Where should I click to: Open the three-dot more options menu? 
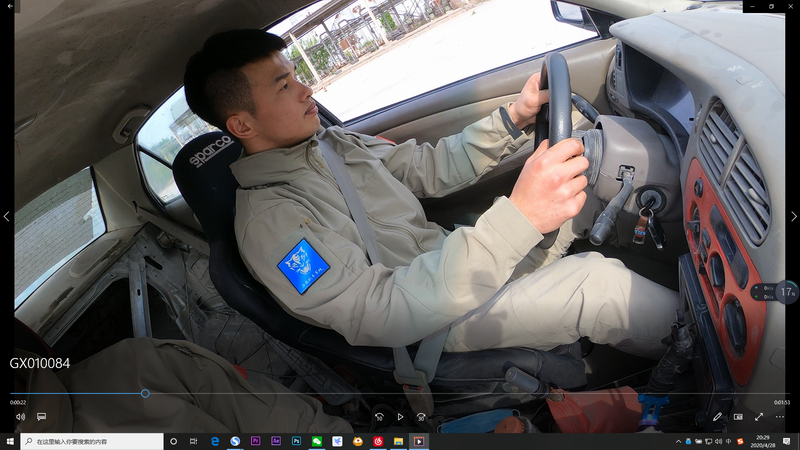(780, 417)
